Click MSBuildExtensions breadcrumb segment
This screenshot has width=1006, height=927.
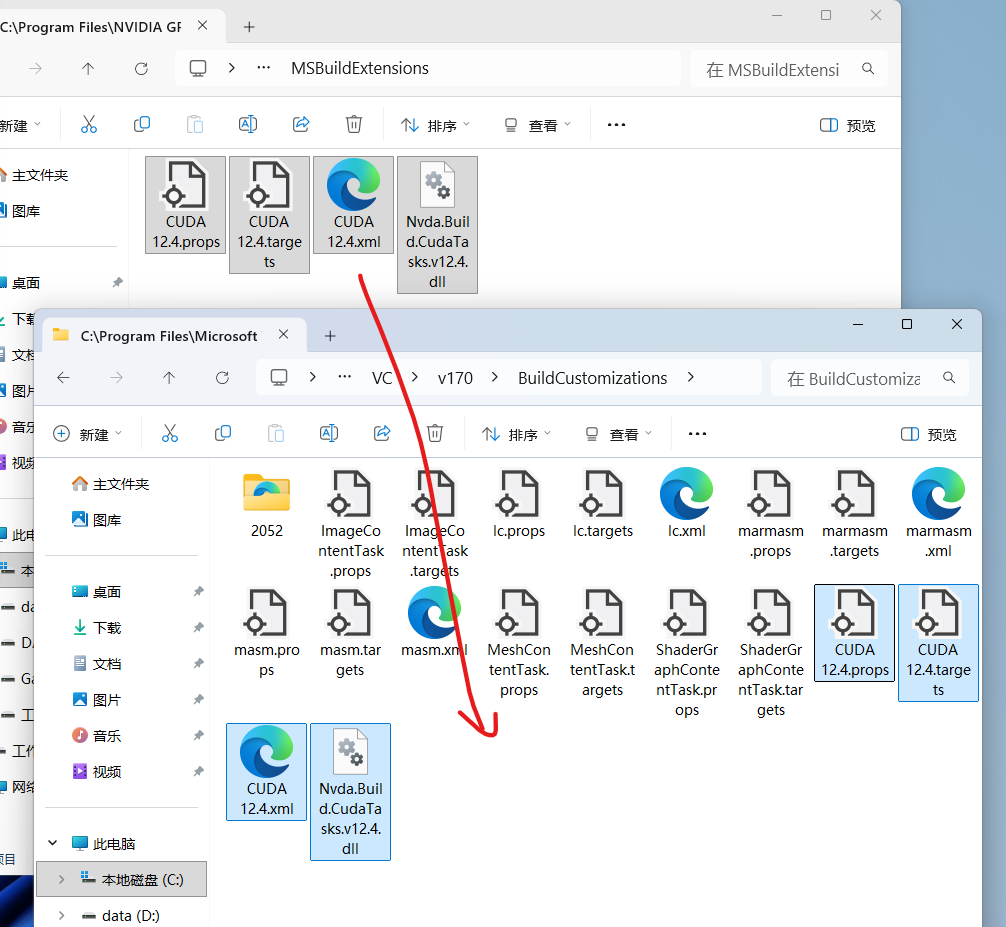coord(360,68)
